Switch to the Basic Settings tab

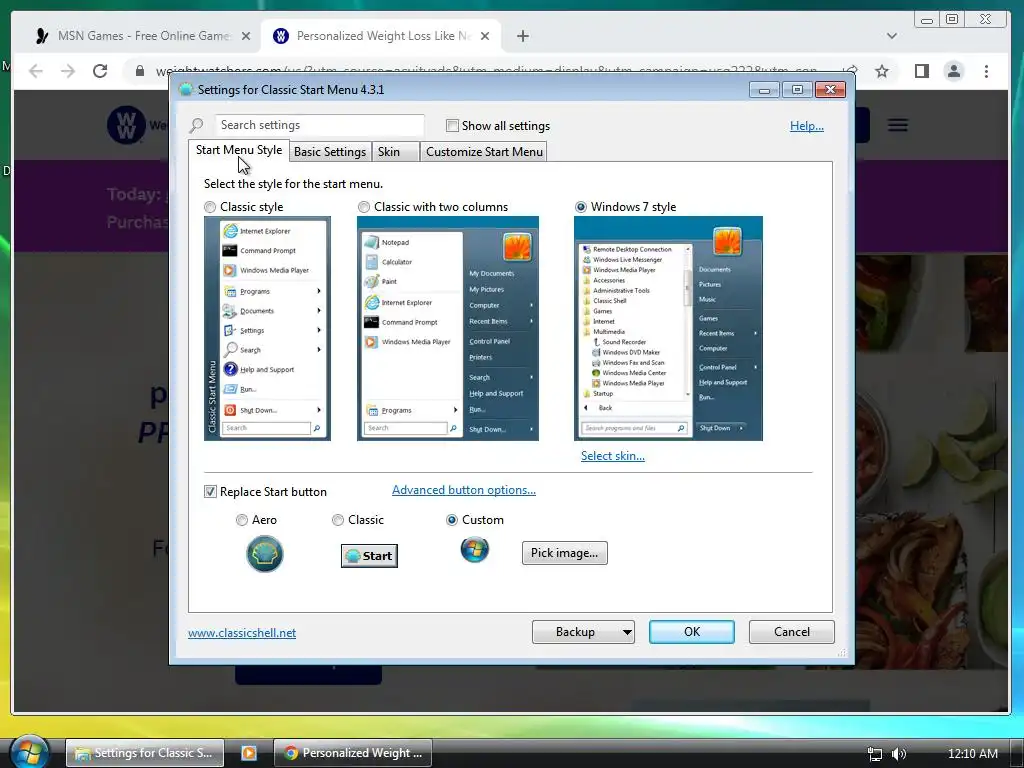point(330,152)
